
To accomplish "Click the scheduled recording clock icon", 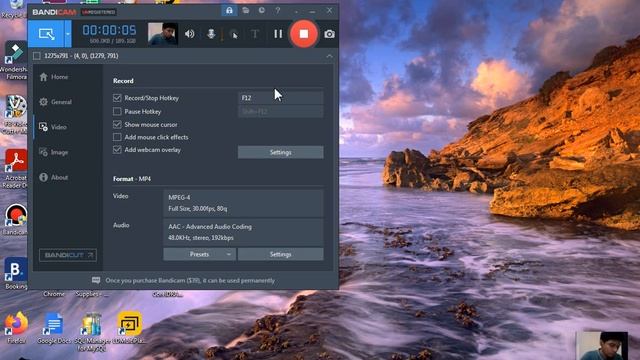I will click(x=262, y=11).
